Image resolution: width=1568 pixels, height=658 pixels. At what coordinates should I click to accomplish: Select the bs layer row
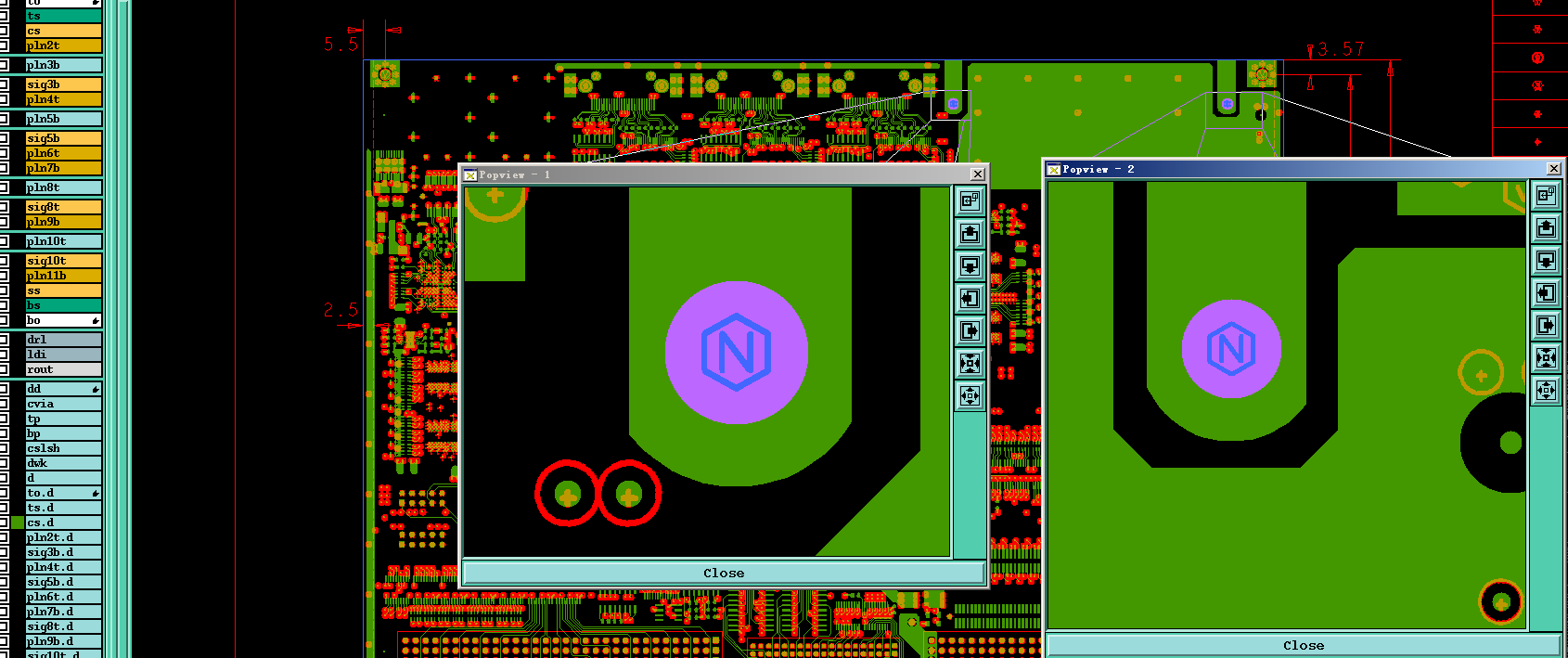pos(63,305)
